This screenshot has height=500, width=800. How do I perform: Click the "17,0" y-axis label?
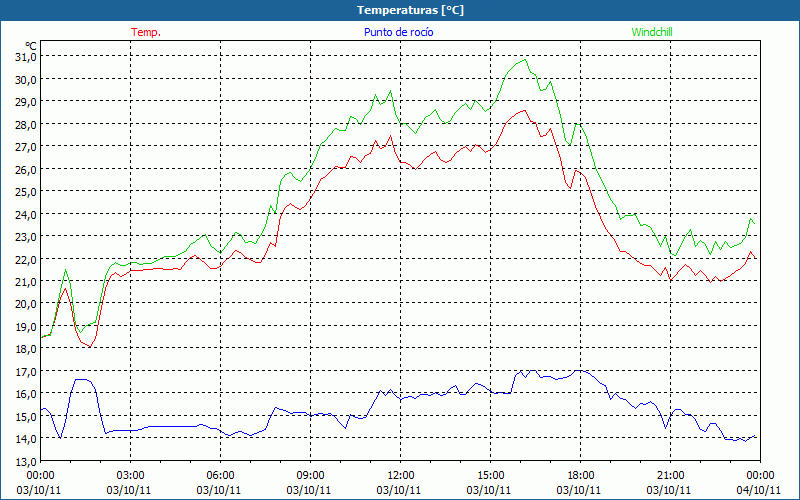[26, 371]
